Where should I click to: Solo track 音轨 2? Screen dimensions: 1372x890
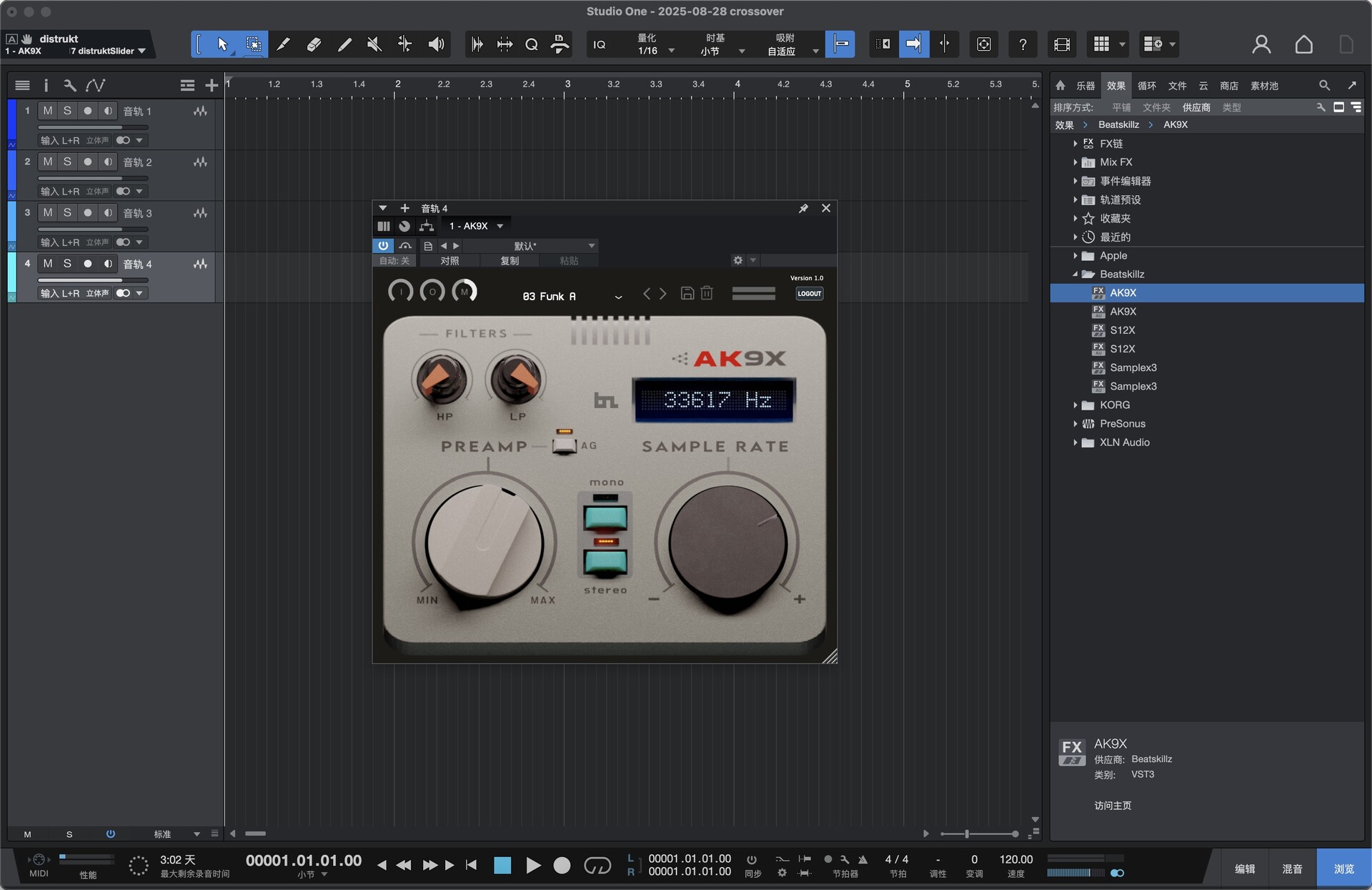[67, 162]
